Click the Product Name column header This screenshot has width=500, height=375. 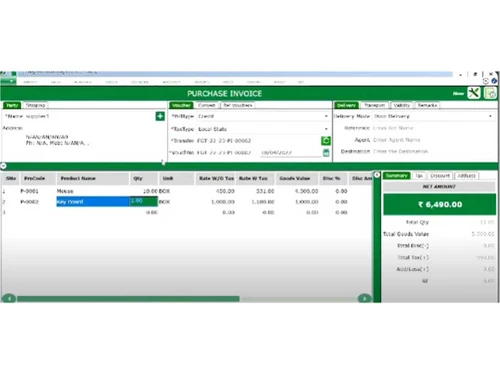[x=93, y=178]
